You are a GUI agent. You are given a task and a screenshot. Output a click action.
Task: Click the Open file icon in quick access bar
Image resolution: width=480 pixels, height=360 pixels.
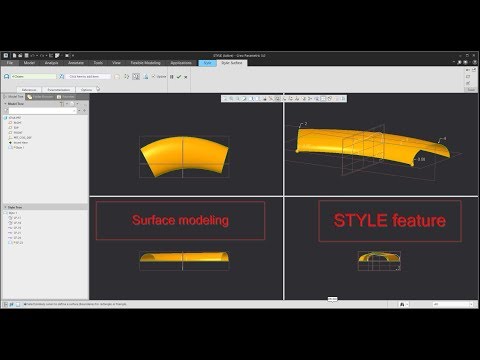tap(20, 55)
